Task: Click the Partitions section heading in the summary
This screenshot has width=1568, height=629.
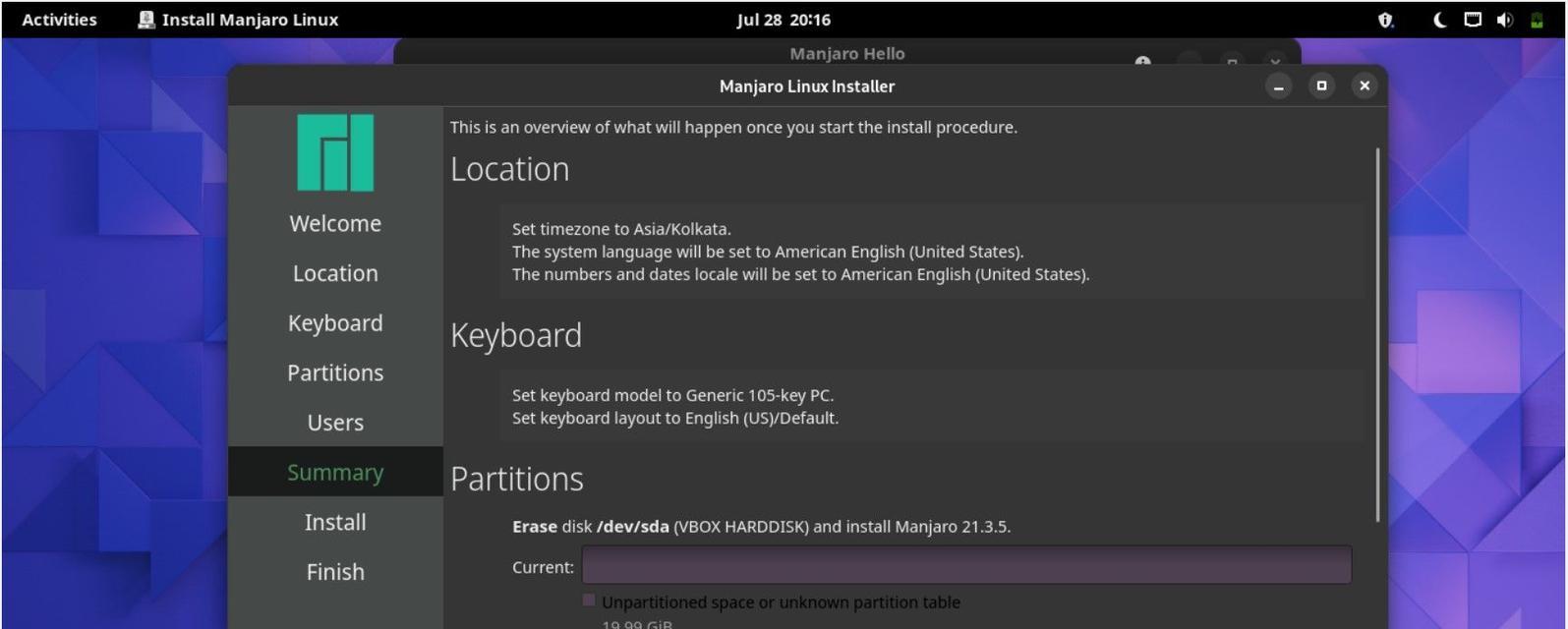Action: pyautogui.click(x=517, y=479)
